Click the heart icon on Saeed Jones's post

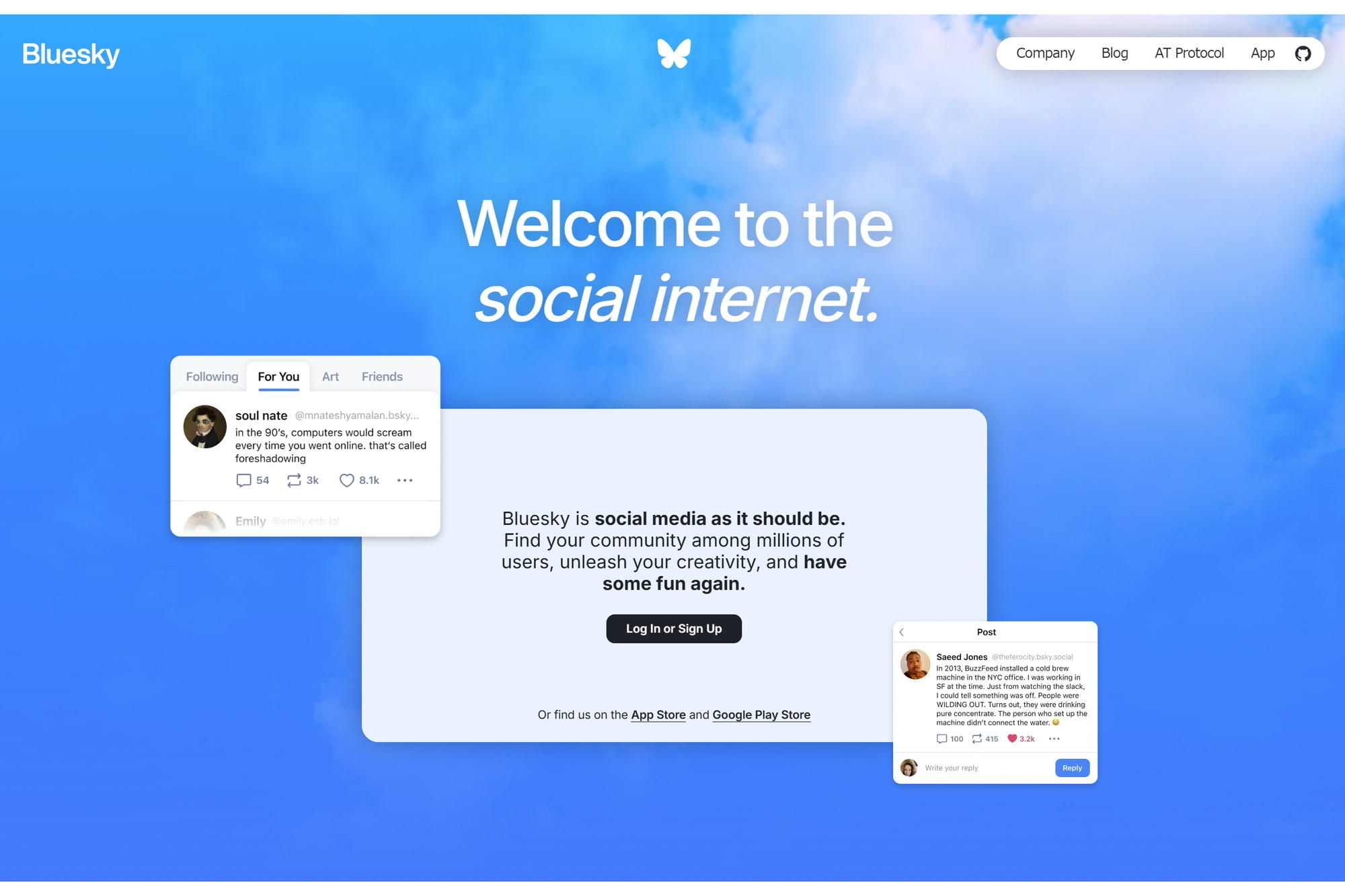pyautogui.click(x=1012, y=738)
